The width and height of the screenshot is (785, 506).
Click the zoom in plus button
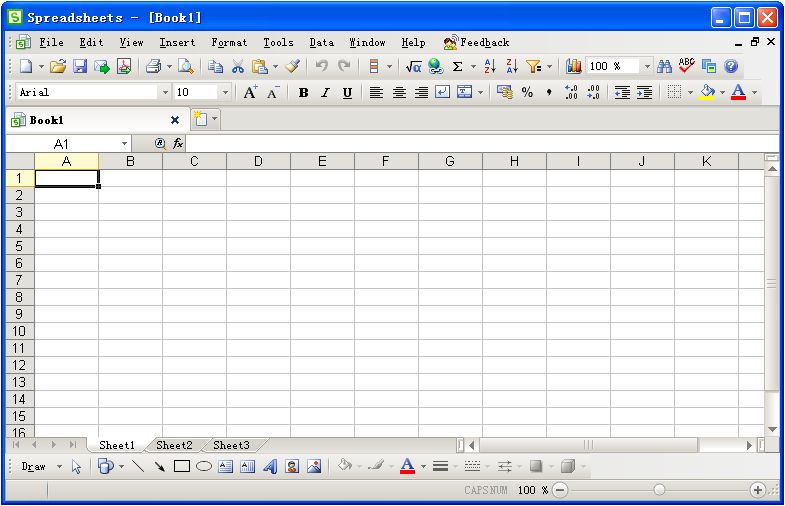coord(757,490)
